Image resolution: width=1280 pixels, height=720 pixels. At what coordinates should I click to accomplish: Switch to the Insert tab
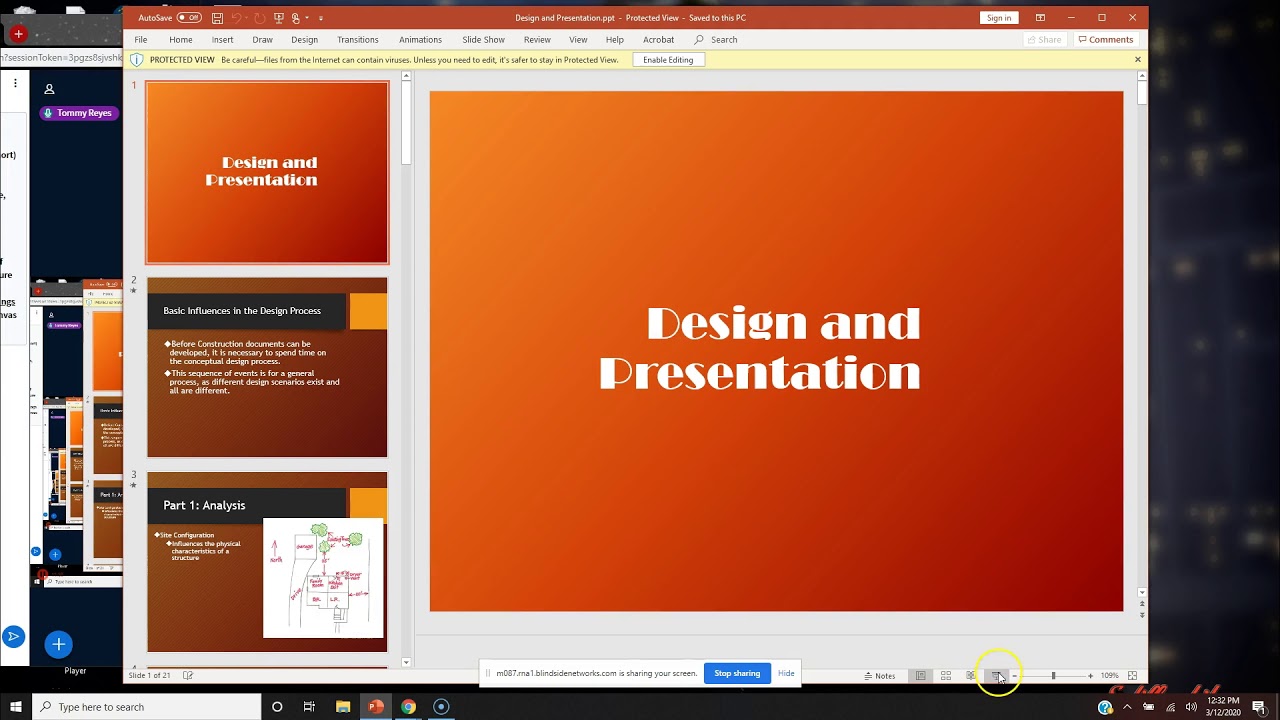pos(223,40)
